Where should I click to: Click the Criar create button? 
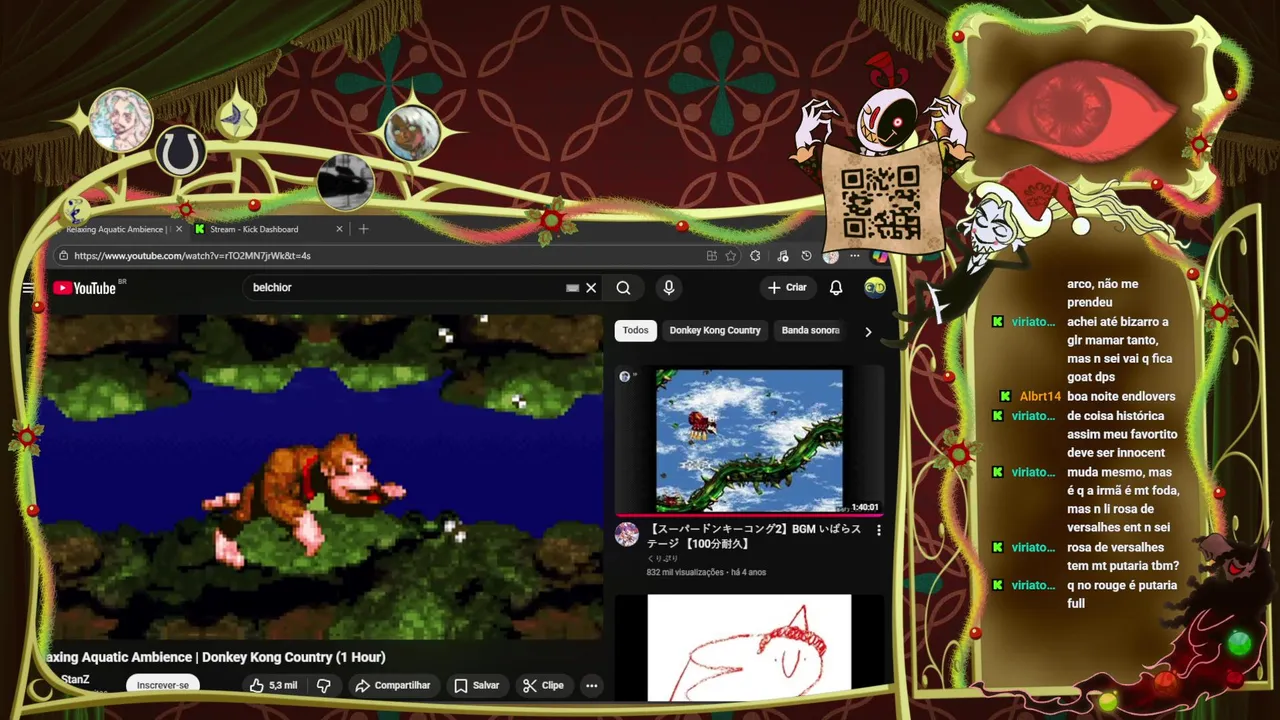point(787,288)
